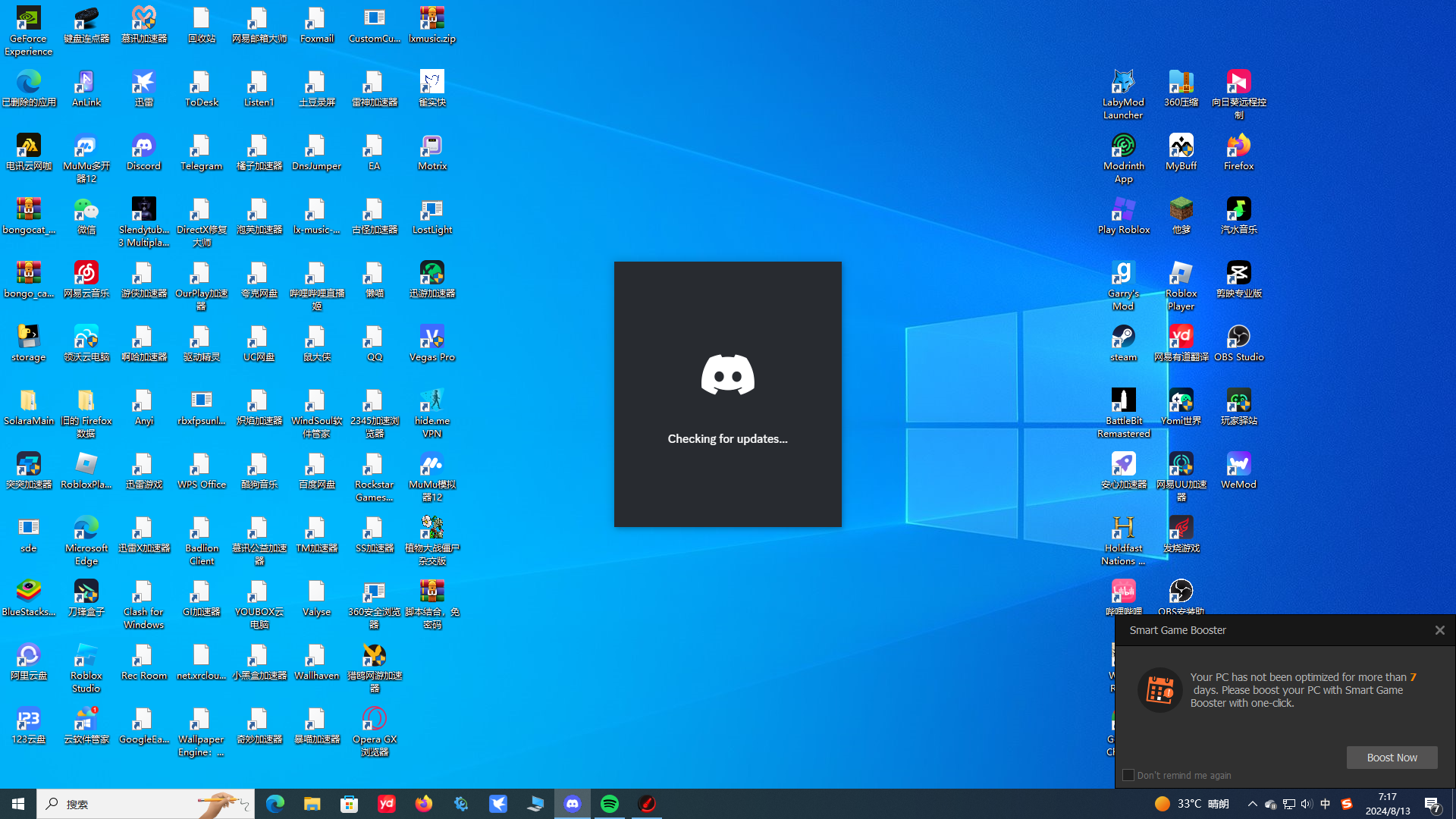The width and height of the screenshot is (1456, 819).
Task: Open the Windows Start menu
Action: pos(18,804)
